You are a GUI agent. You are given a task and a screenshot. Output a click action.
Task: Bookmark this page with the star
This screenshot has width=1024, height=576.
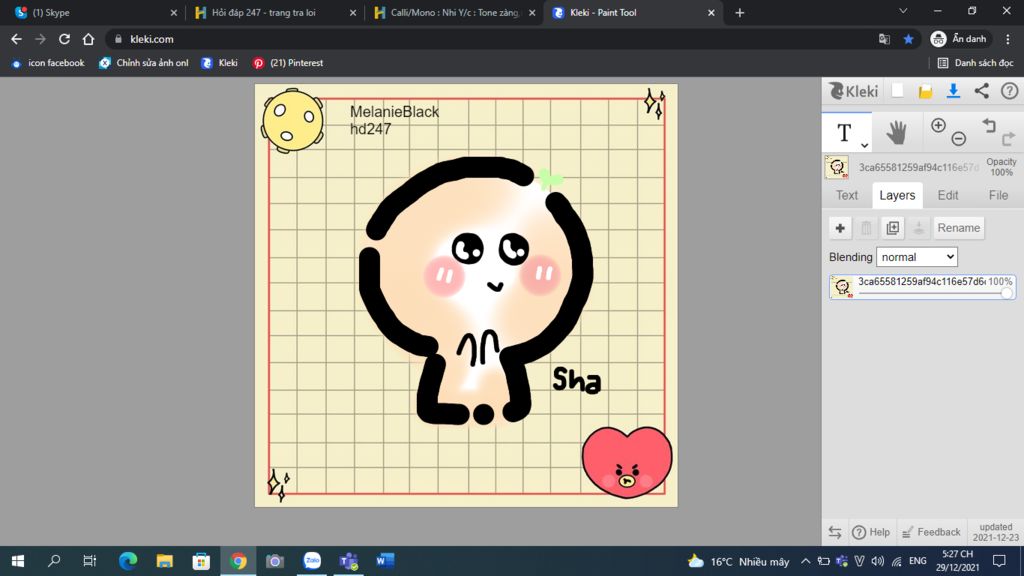click(x=908, y=39)
